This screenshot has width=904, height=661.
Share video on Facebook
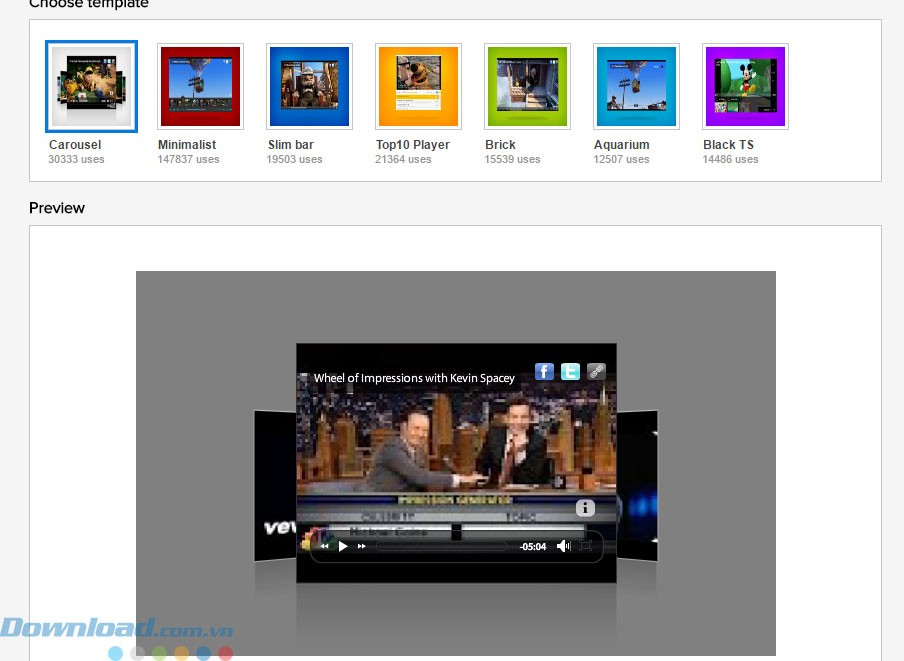[x=544, y=372]
